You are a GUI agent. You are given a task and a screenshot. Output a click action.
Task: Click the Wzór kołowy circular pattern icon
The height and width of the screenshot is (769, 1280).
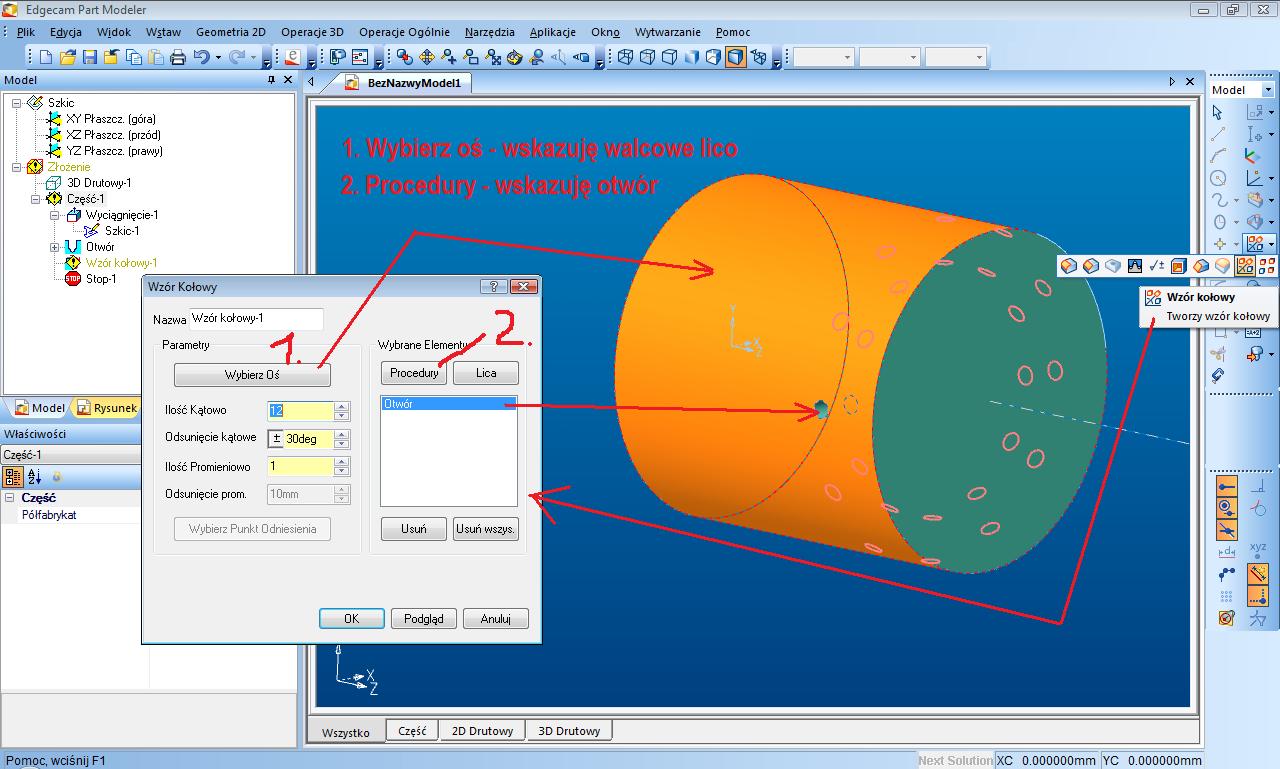(1245, 266)
